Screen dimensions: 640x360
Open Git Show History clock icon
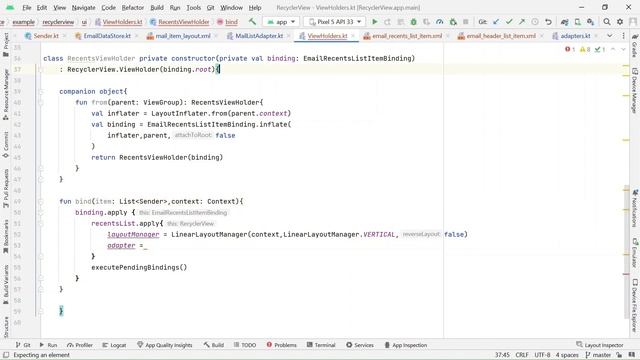point(535,22)
